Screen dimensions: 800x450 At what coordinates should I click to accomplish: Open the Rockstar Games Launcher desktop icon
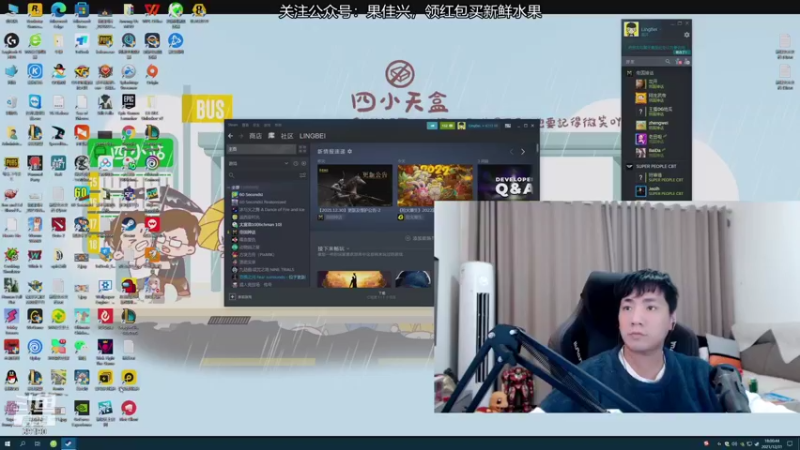(35, 10)
